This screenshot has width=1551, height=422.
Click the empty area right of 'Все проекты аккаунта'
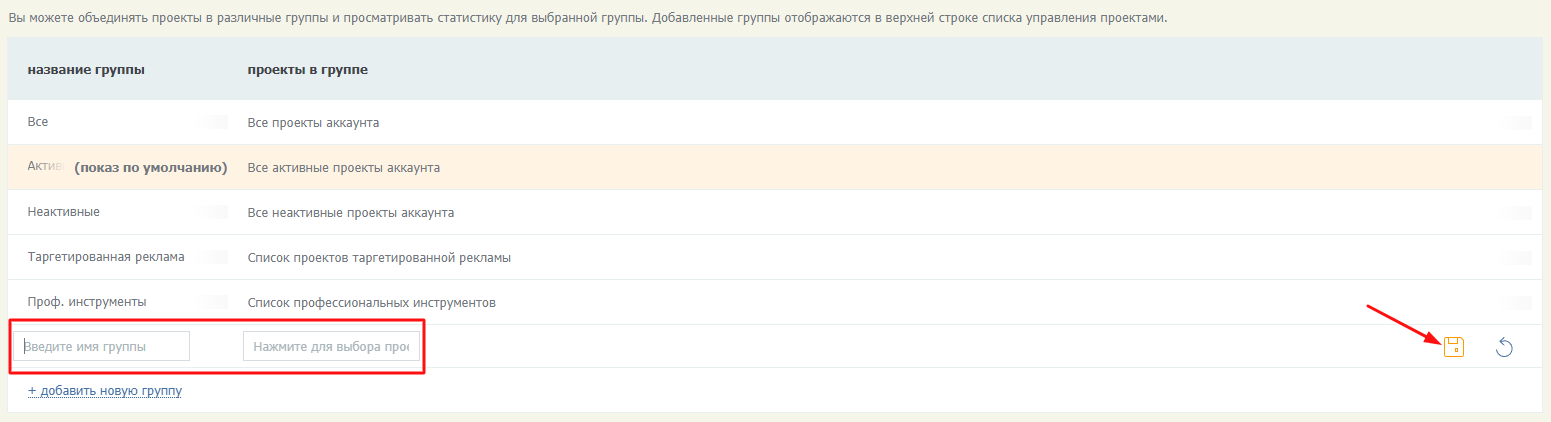point(940,123)
